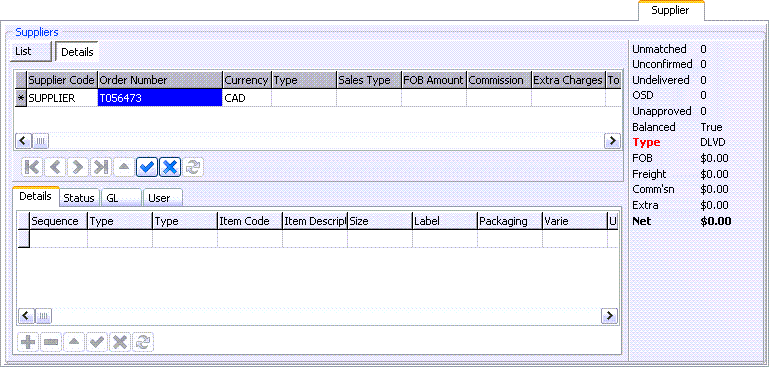The image size is (769, 367).
Task: Click the Balanced value True
Action: 711,127
